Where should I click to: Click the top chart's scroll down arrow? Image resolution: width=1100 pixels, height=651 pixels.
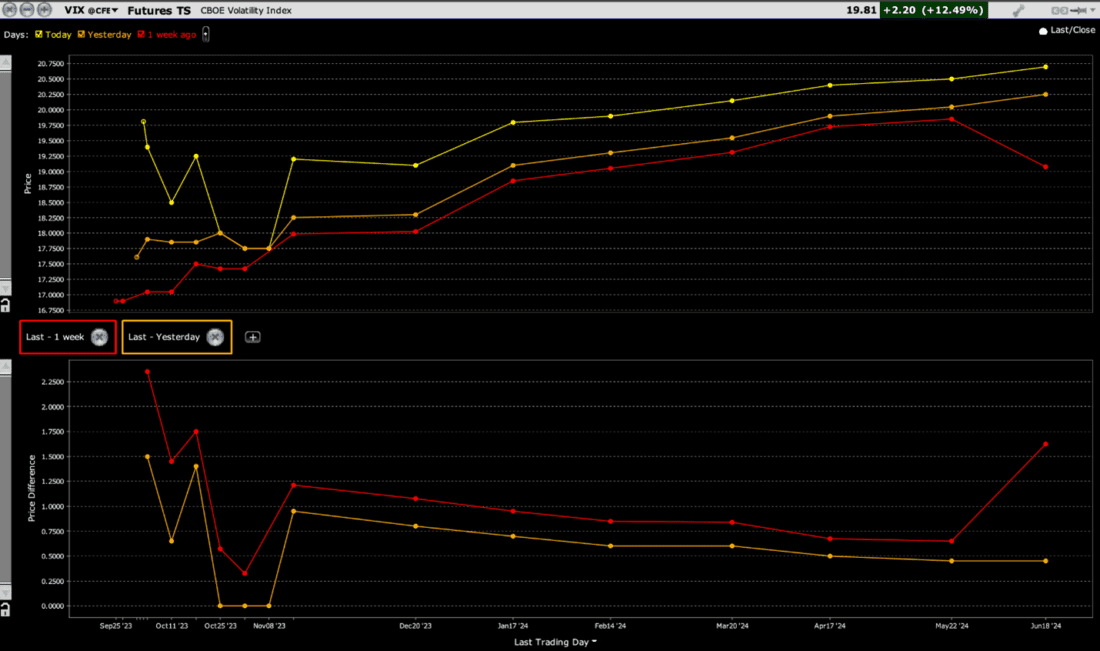pyautogui.click(x=6, y=288)
